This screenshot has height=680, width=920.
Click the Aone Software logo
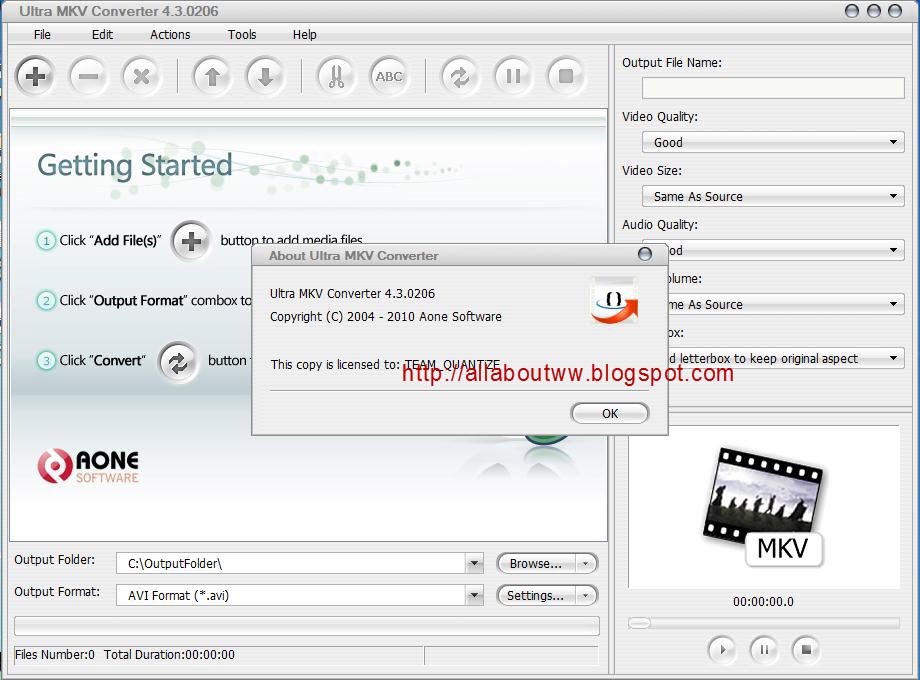(88, 466)
